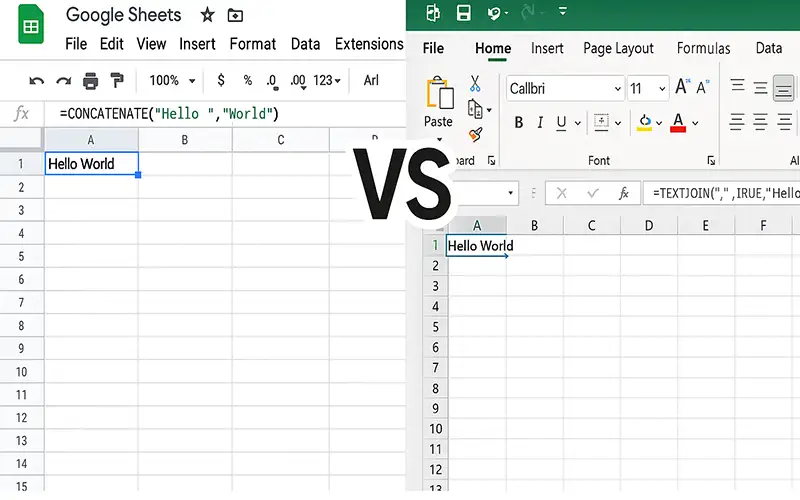Screen dimensions: 800x500
Task: Expand the font size 11 dropdown
Action: coord(647,89)
